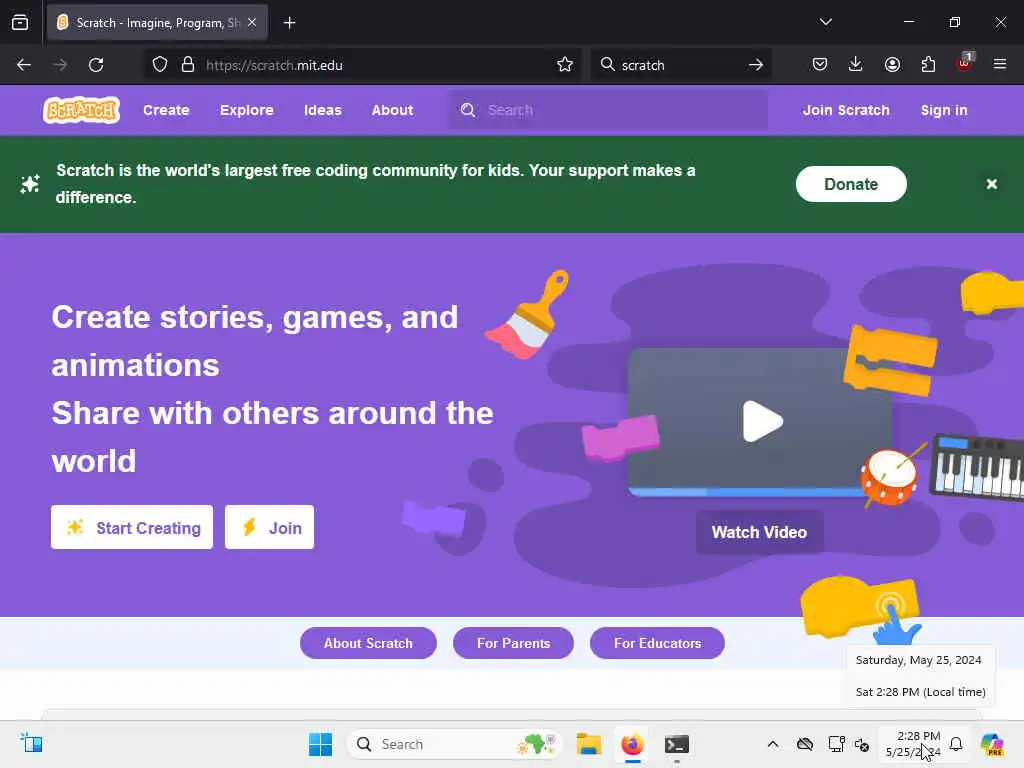Open the Firefox downloads panel
The height and width of the screenshot is (768, 1024).
[x=856, y=64]
